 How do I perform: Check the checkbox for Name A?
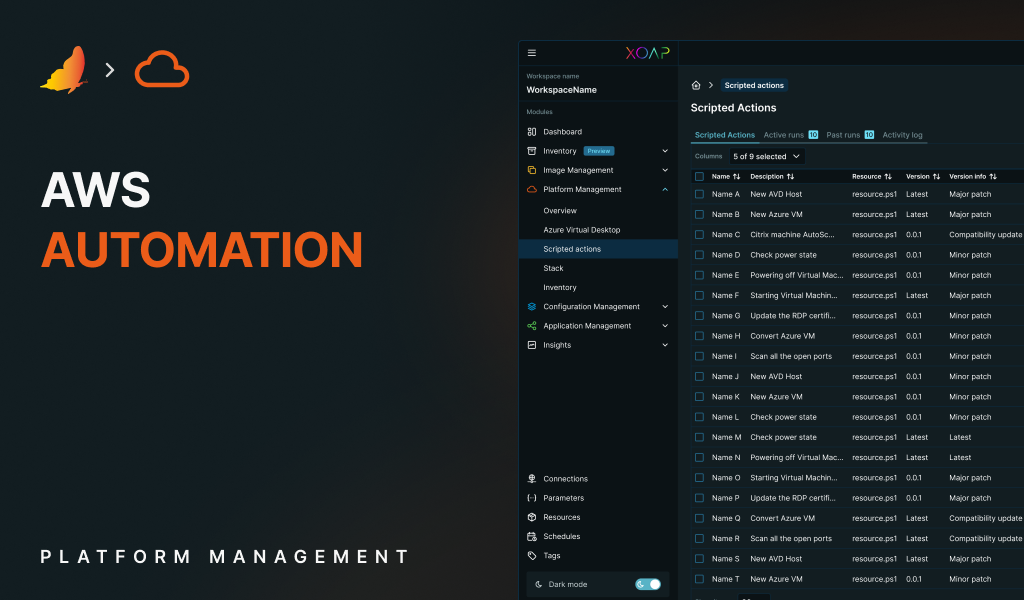697,194
